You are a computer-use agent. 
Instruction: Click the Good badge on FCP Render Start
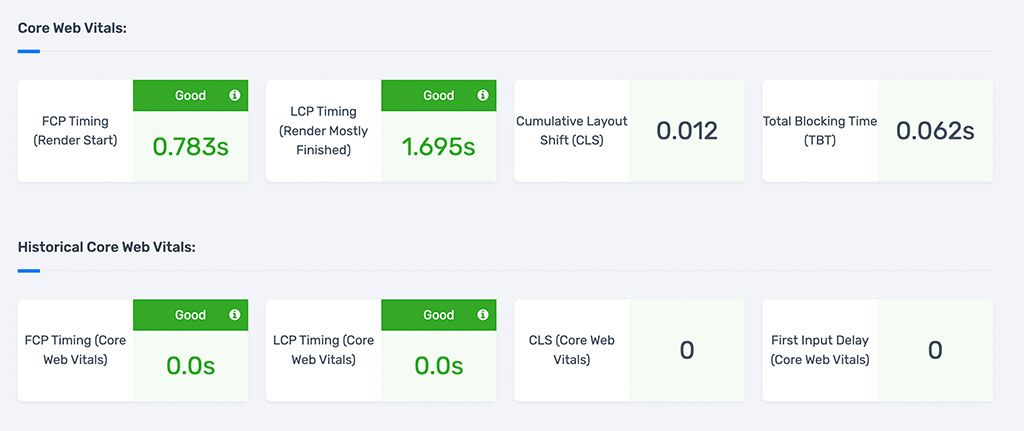(190, 96)
